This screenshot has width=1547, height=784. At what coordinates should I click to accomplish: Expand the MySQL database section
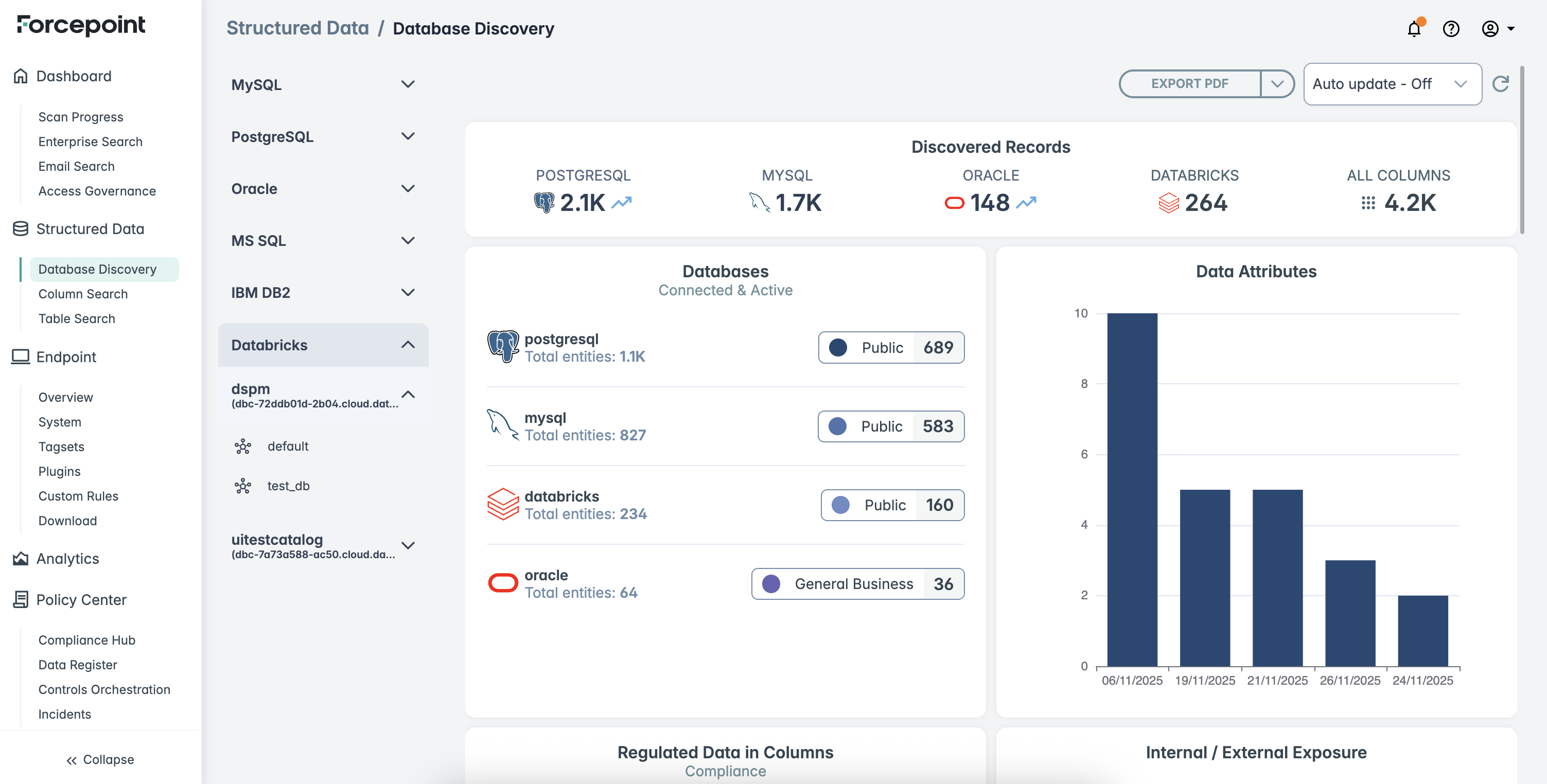point(408,85)
